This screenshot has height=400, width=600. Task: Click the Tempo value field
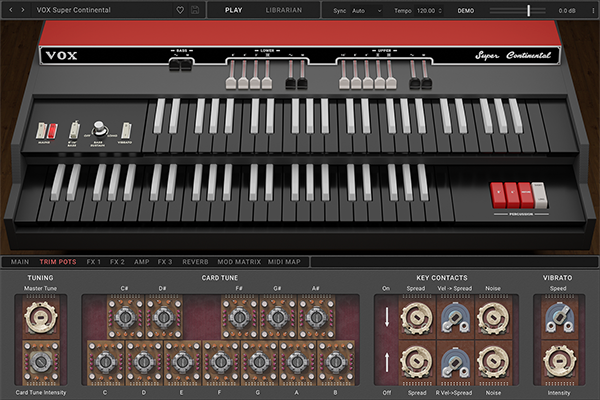[426, 11]
